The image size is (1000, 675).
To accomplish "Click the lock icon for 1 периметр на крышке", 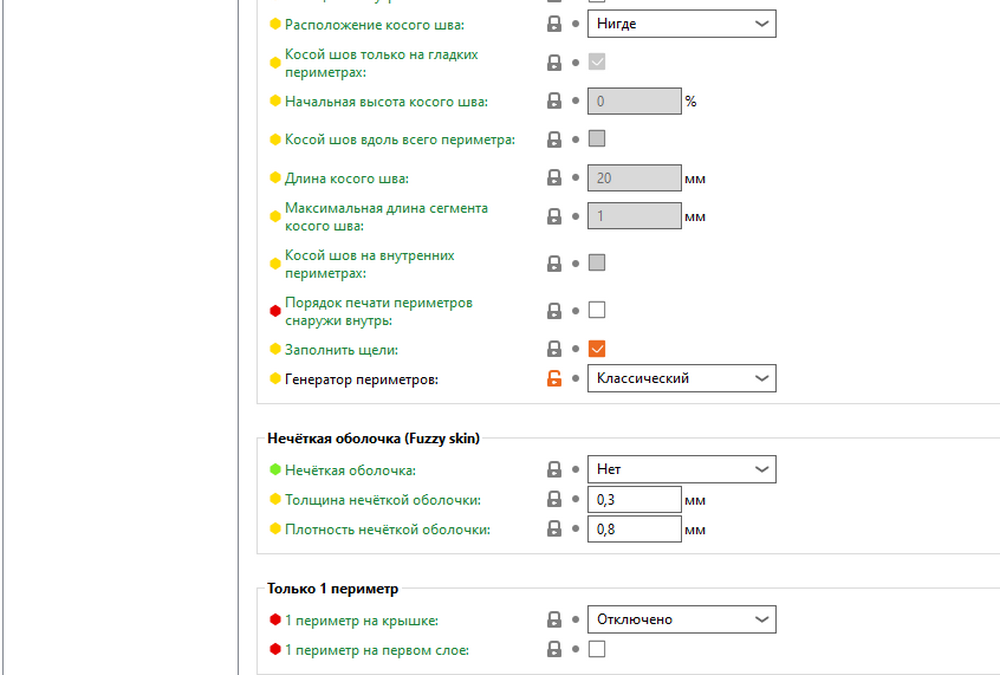I will [x=554, y=619].
